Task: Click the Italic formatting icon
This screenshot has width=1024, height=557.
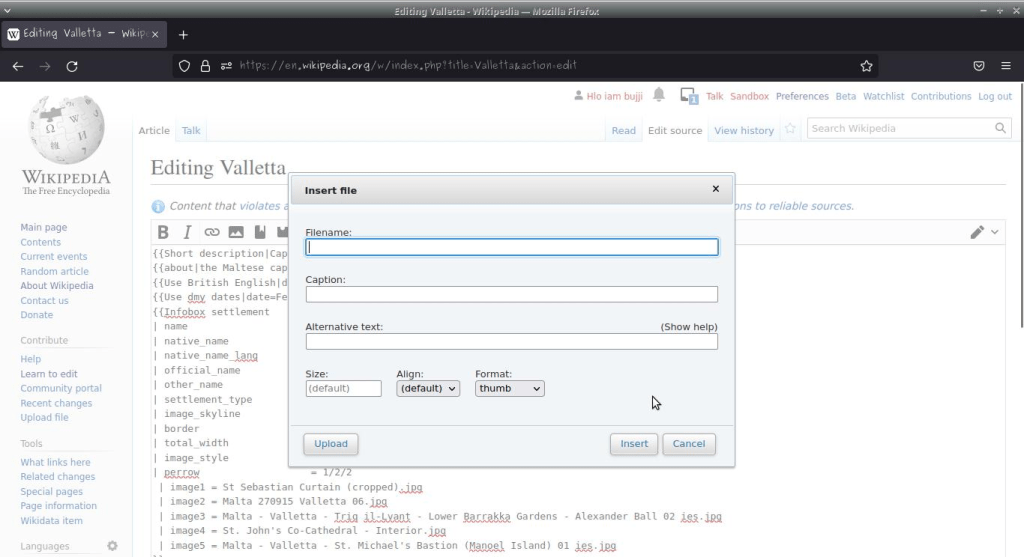Action: (187, 232)
